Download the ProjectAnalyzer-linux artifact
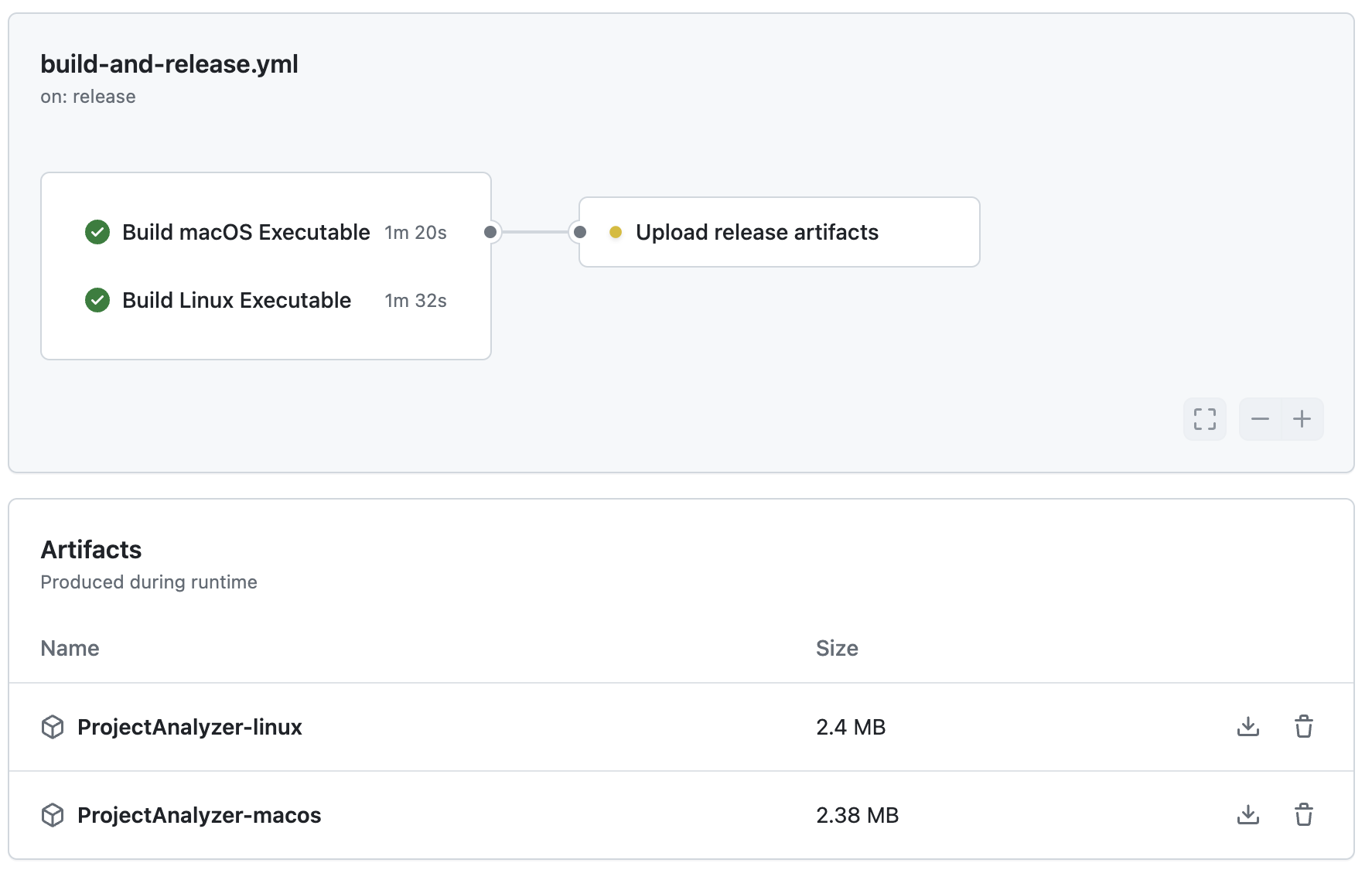Screen dimensions: 1372x880 (x=1247, y=726)
